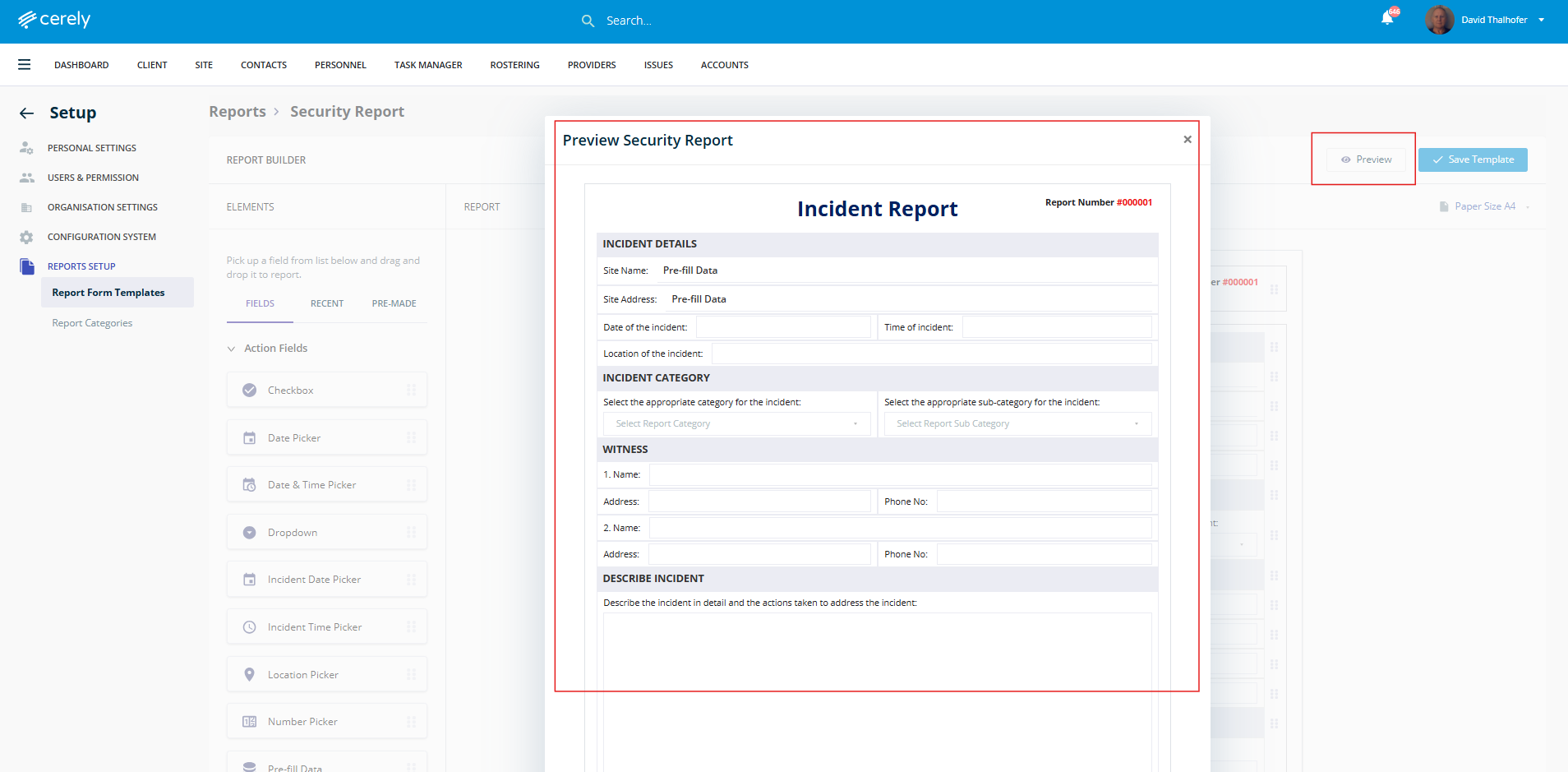Open the user account dropdown arrow
Screen dimensions: 1568x772
pyautogui.click(x=1542, y=20)
